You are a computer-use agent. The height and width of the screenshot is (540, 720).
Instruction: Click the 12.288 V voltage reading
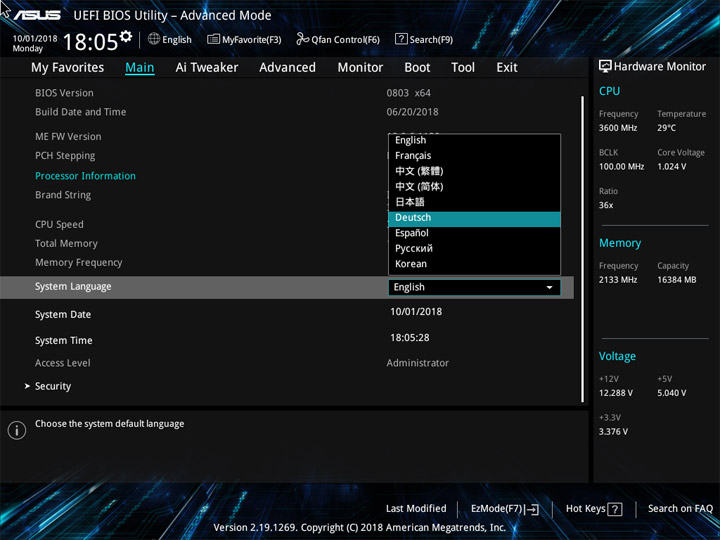click(616, 393)
